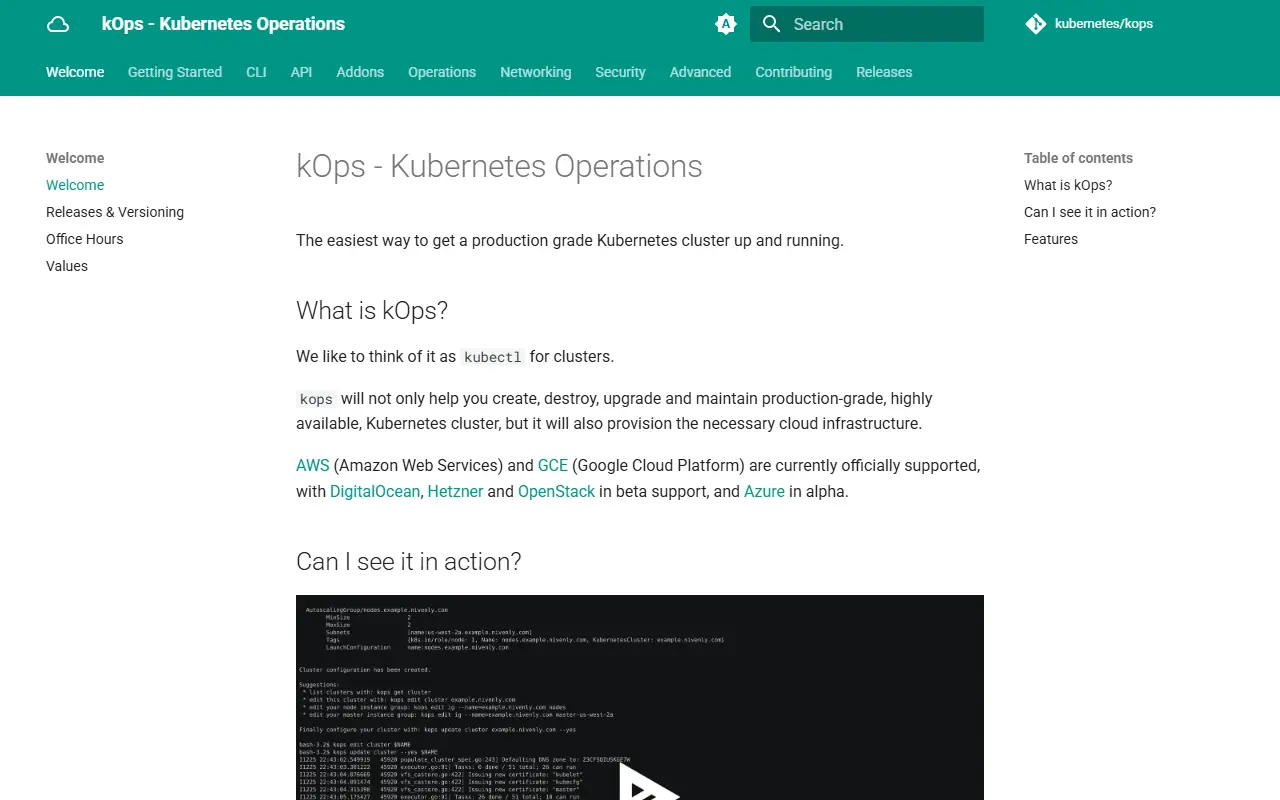Open Values sidebar page
Viewport: 1280px width, 800px height.
click(67, 266)
